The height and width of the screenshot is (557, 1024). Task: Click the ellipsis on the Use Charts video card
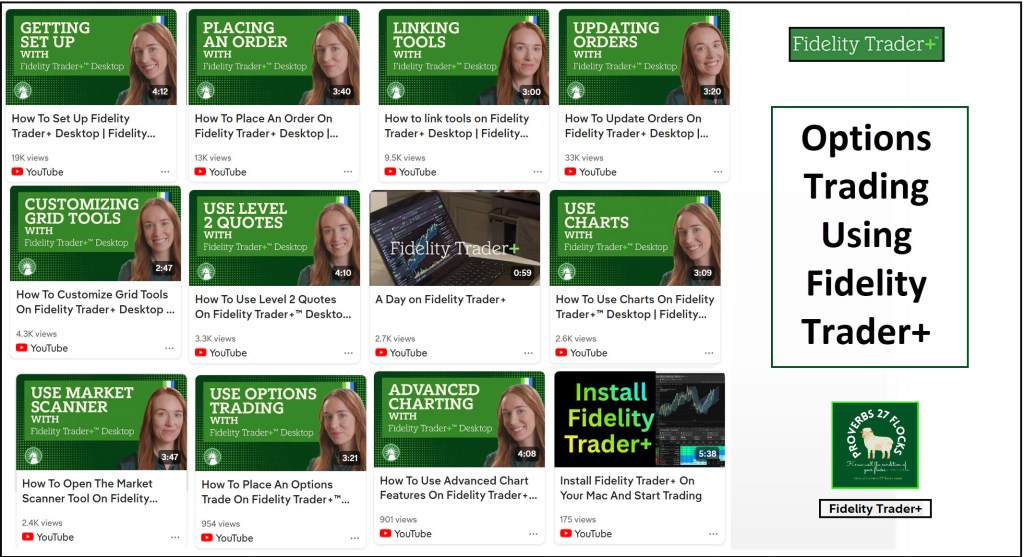click(709, 353)
